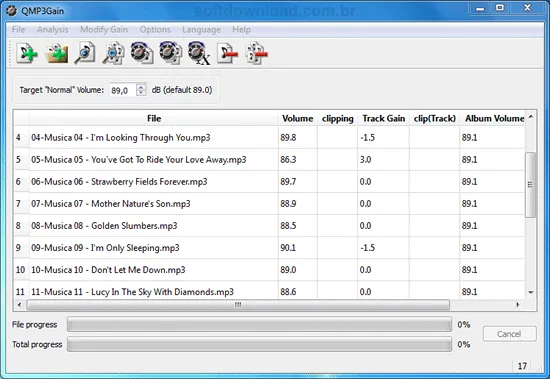Sort by the clipping column header

click(x=337, y=119)
